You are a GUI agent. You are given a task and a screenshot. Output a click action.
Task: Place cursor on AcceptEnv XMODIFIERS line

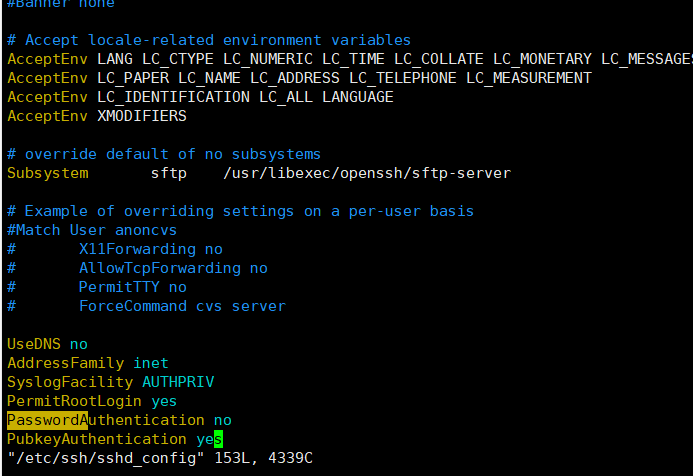pyautogui.click(x=96, y=116)
